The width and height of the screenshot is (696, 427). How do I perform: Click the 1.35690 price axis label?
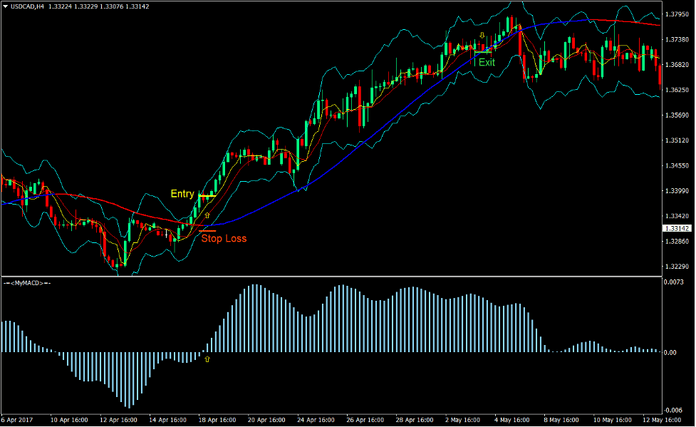pos(676,115)
